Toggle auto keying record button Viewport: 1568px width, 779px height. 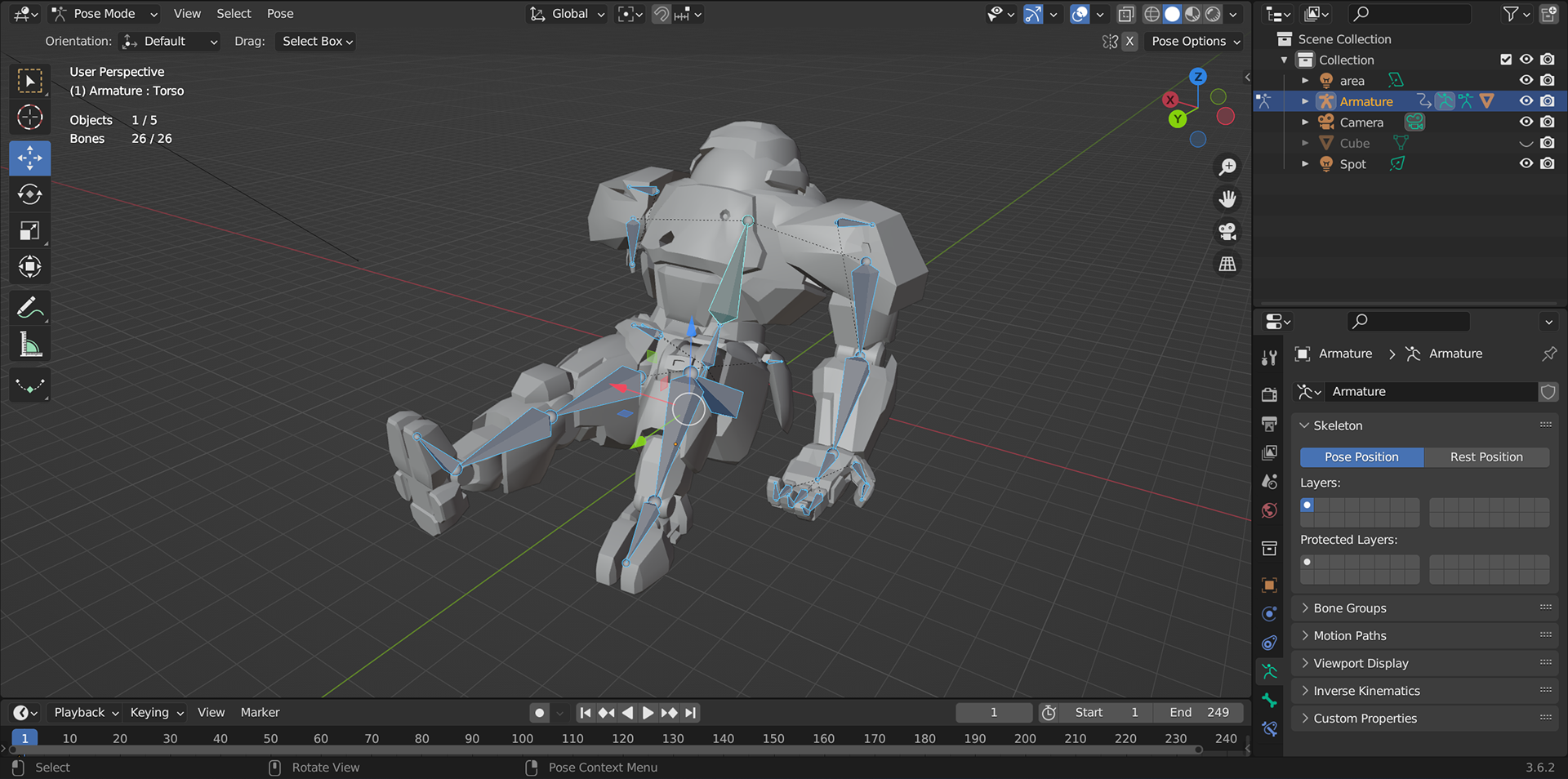[539, 713]
